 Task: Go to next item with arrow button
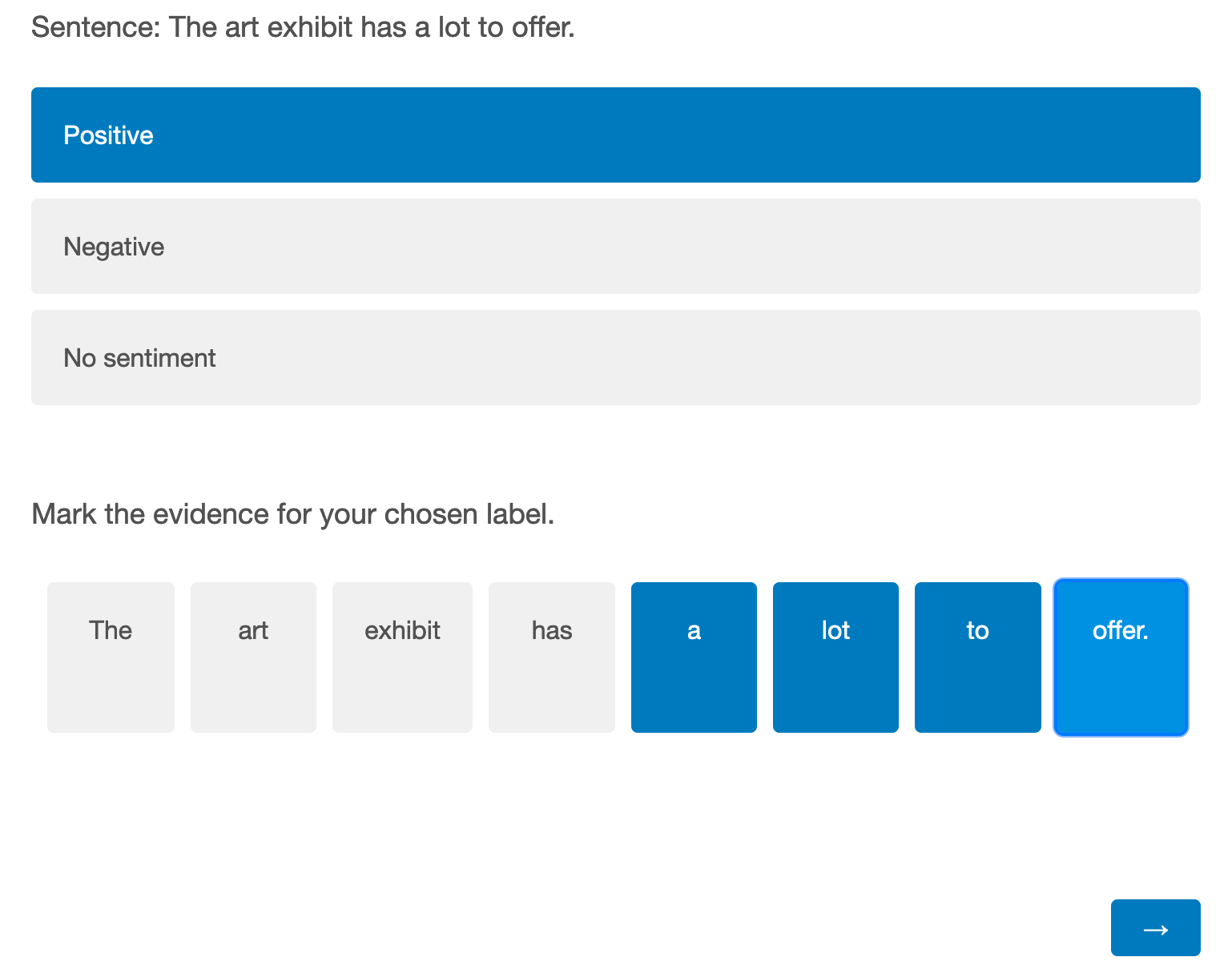pos(1155,927)
